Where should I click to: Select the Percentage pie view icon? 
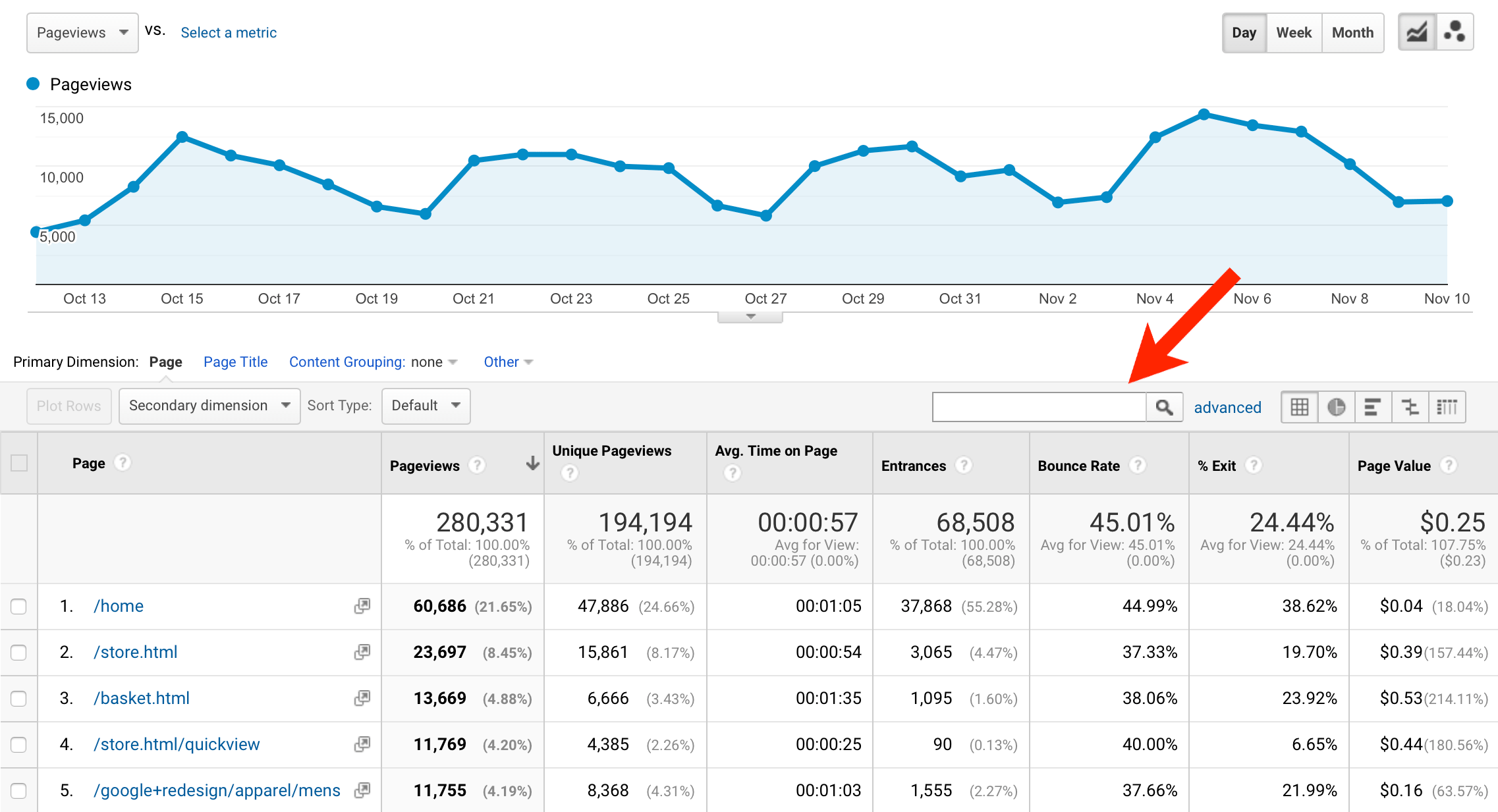[1337, 407]
